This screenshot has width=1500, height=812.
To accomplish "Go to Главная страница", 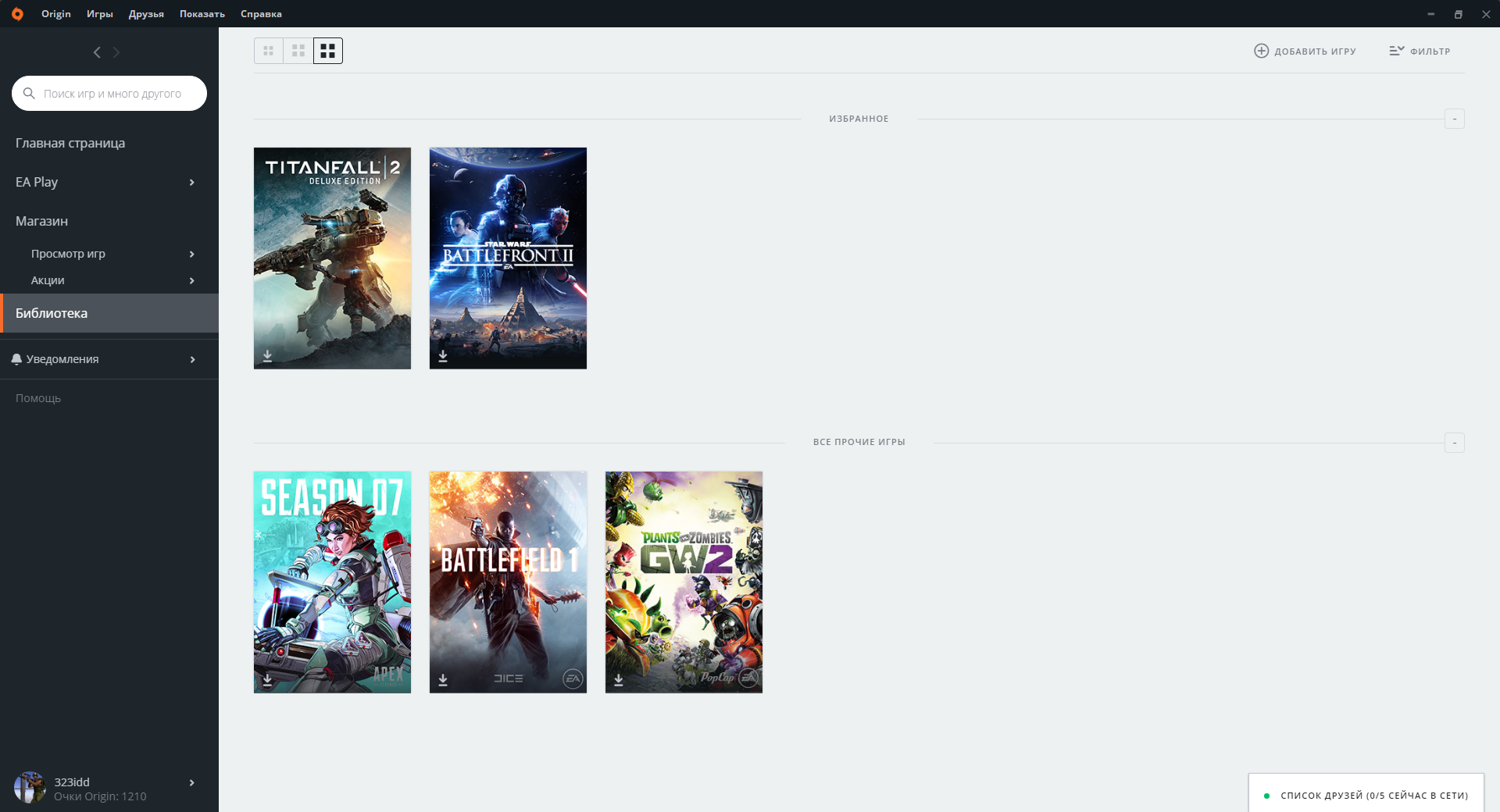I will [x=70, y=143].
